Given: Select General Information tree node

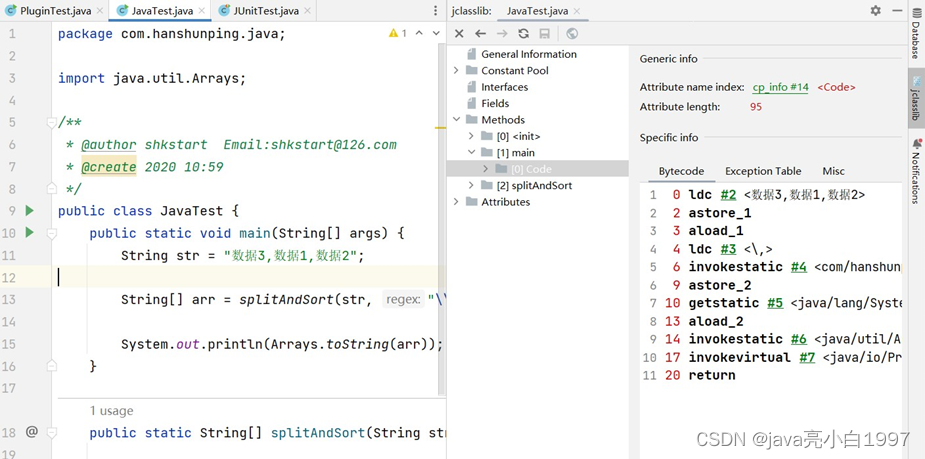Looking at the screenshot, I should [529, 54].
